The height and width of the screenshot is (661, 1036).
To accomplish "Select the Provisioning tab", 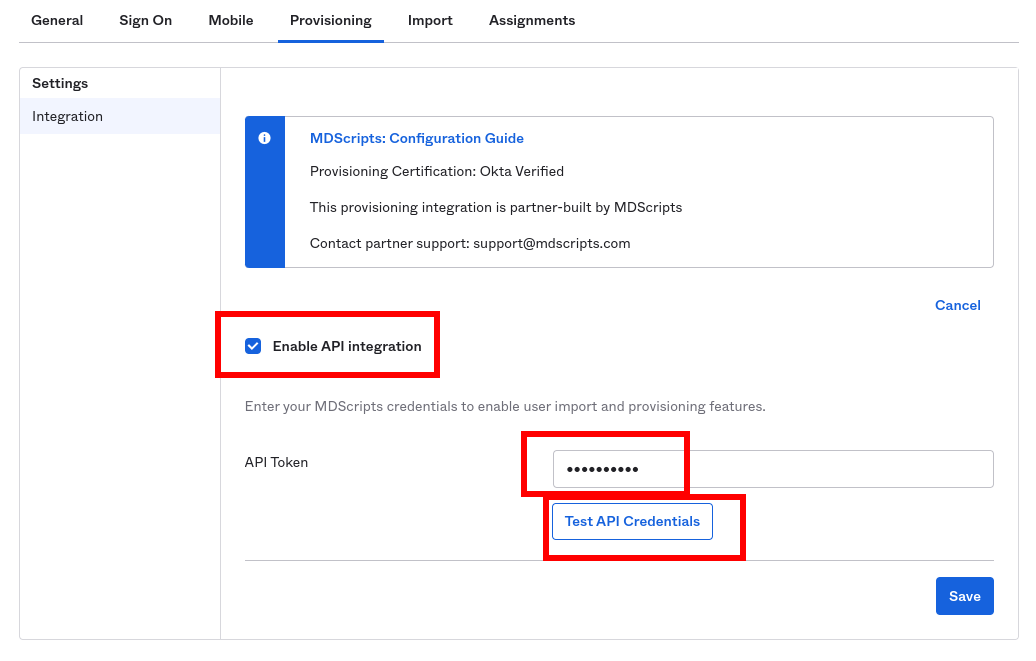I will click(x=330, y=20).
